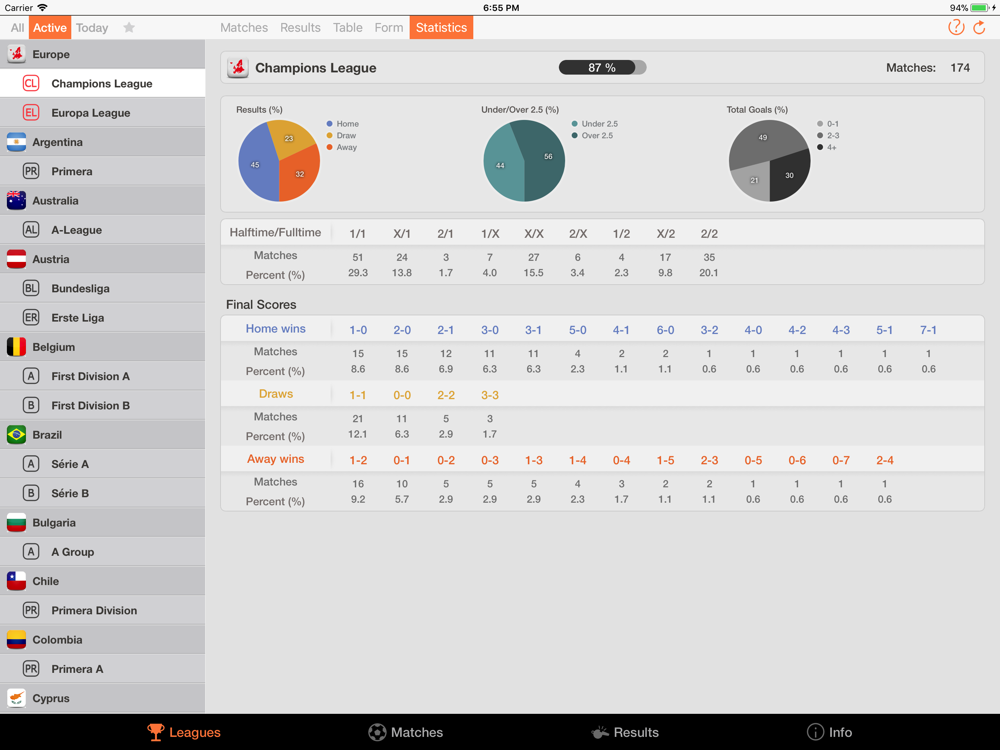
Task: Open Chile Primera Division league
Action: click(103, 610)
